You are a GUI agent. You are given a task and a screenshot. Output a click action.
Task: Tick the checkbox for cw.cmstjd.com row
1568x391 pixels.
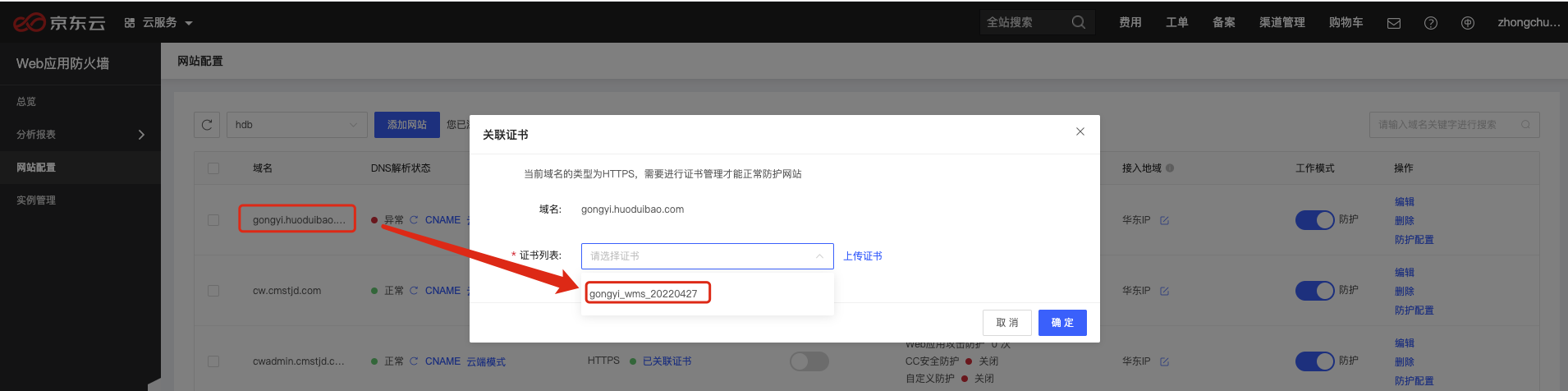pos(213,291)
